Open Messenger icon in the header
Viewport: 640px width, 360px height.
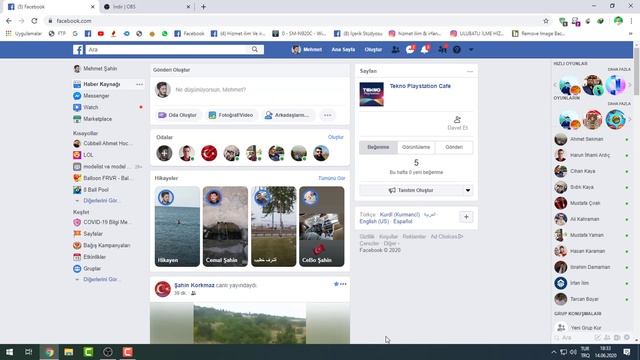(x=410, y=49)
